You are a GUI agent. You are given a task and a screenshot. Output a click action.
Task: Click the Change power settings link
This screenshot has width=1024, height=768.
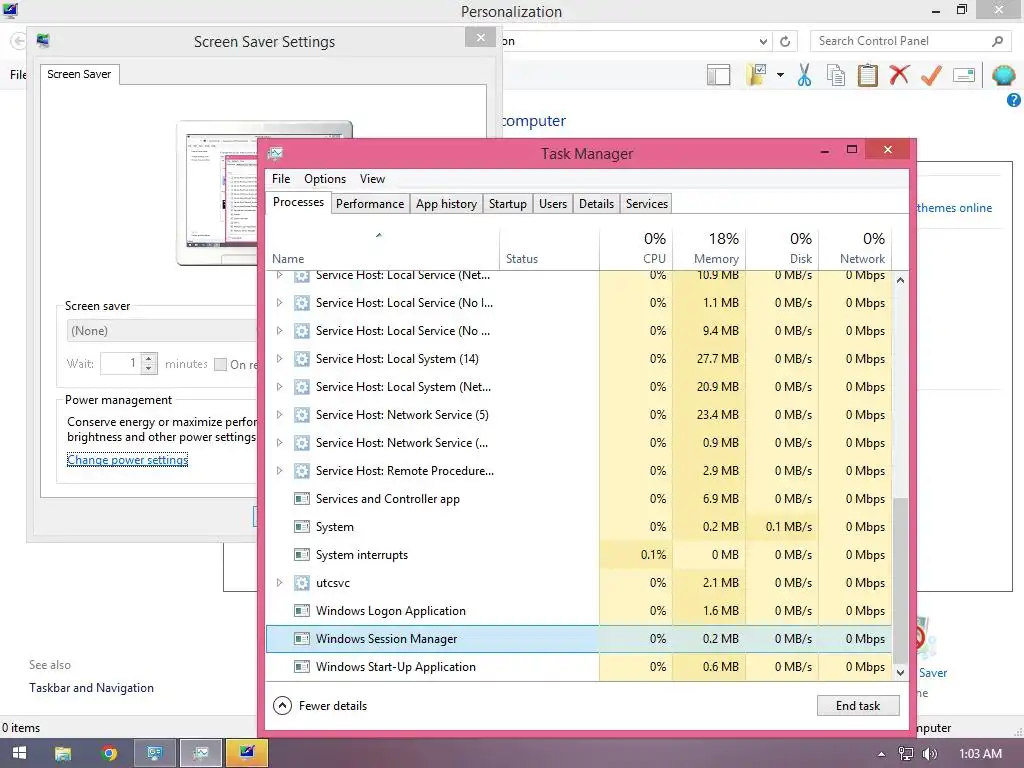[127, 460]
